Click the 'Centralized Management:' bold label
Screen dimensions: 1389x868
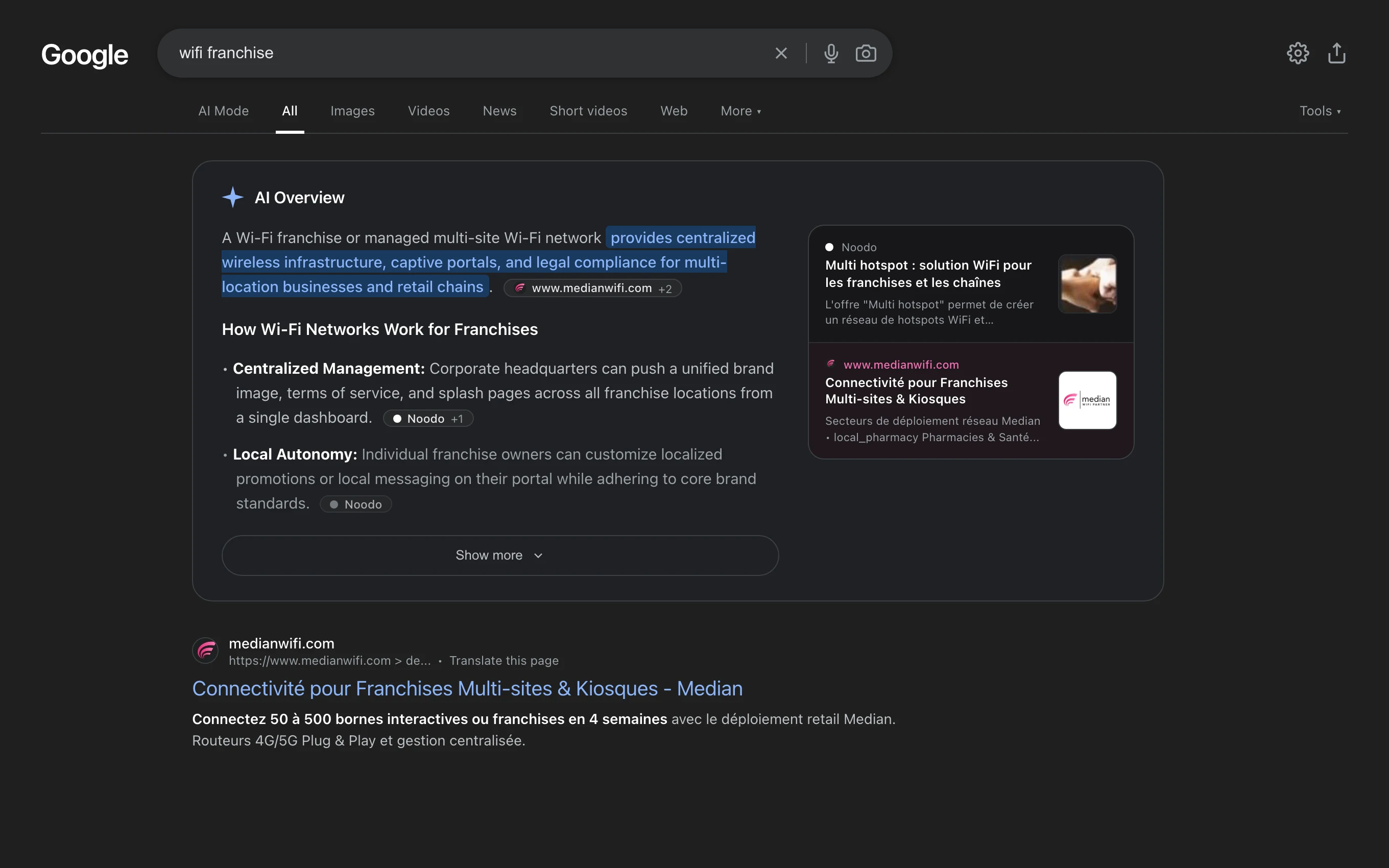[x=329, y=368]
